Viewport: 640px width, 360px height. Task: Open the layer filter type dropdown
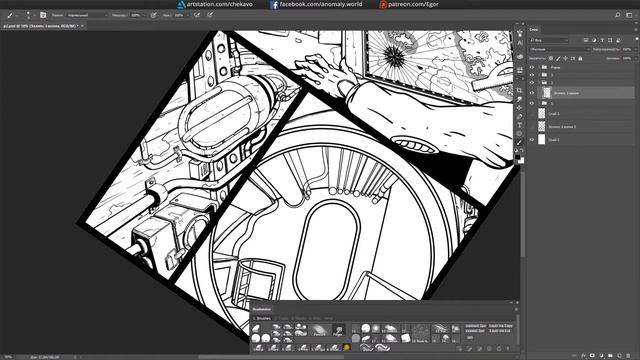pos(549,40)
